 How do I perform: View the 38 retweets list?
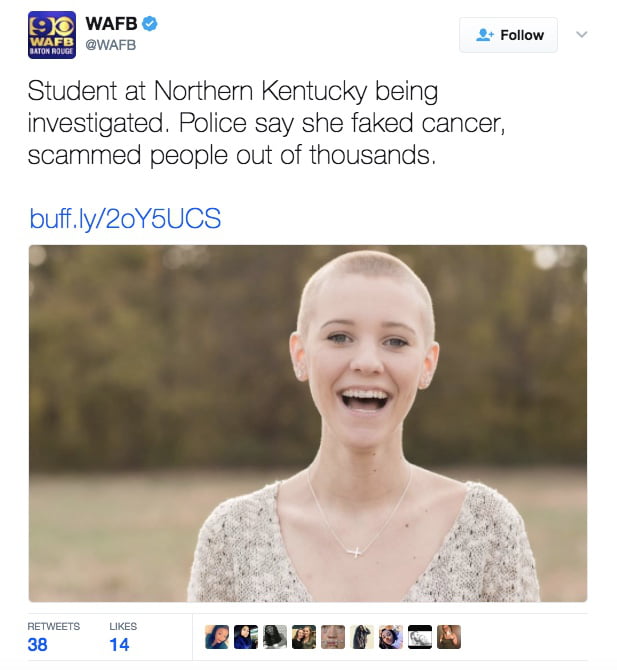coord(53,637)
